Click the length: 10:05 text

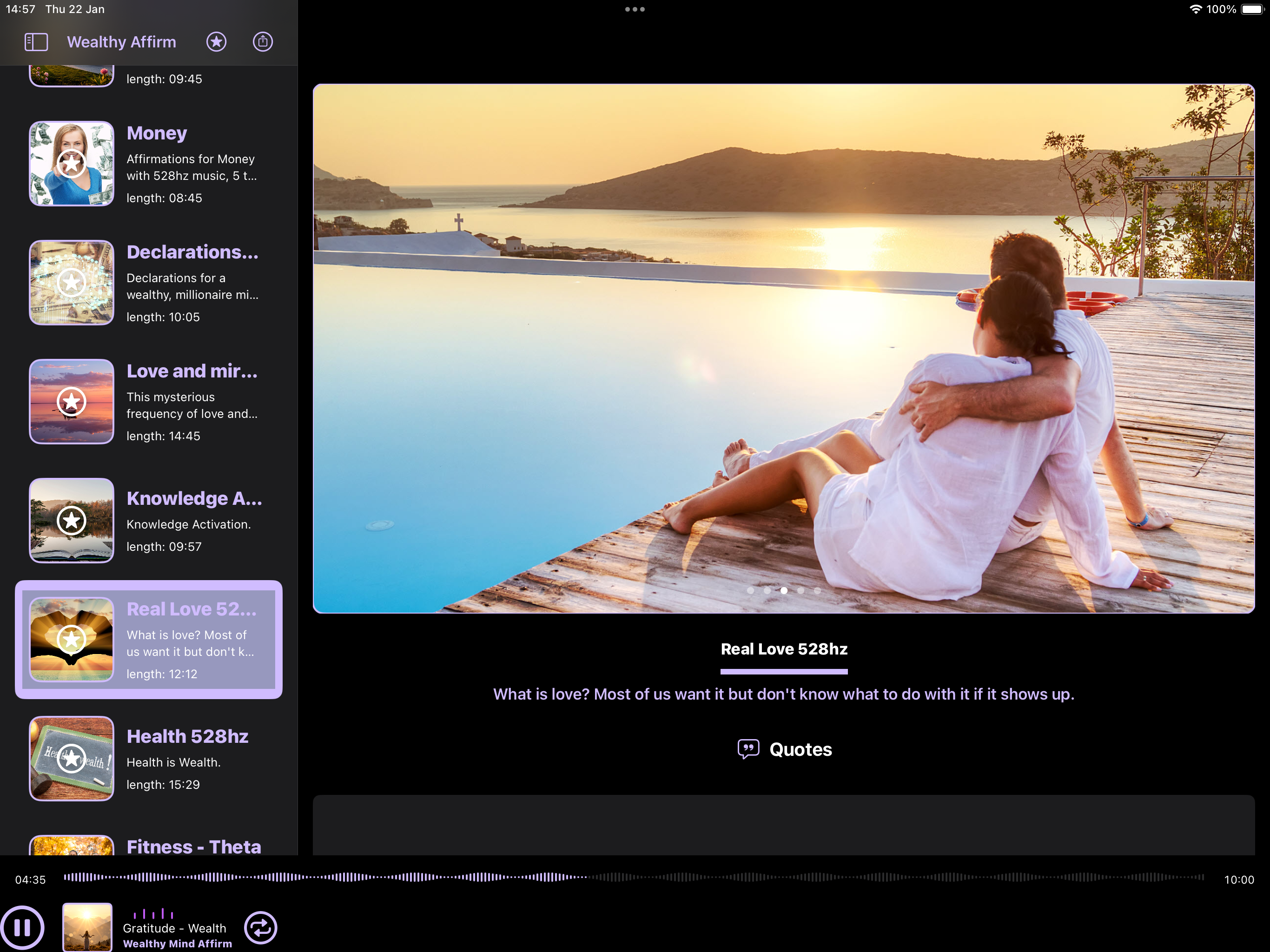[x=163, y=317]
